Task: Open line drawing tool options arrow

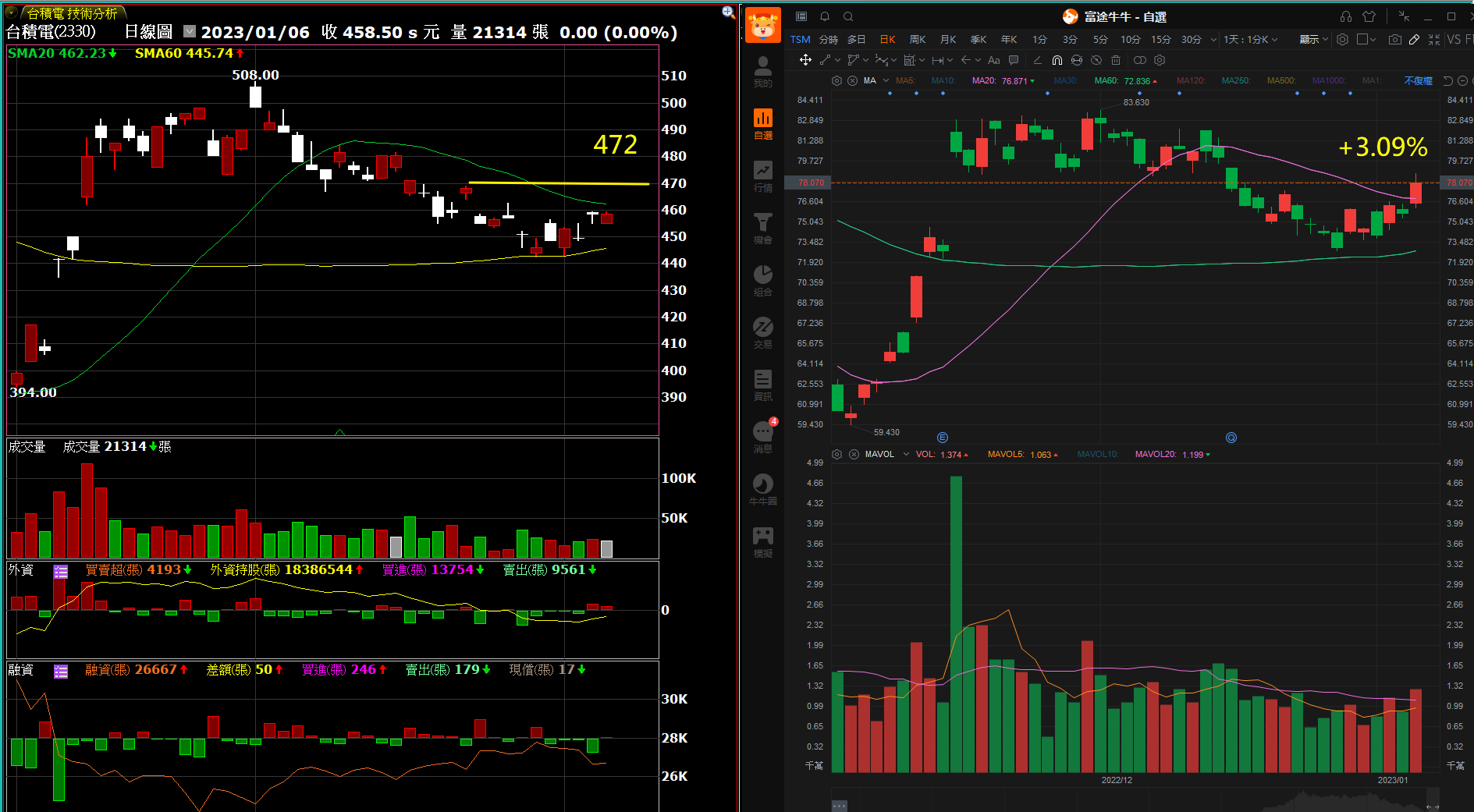Action: (837, 60)
